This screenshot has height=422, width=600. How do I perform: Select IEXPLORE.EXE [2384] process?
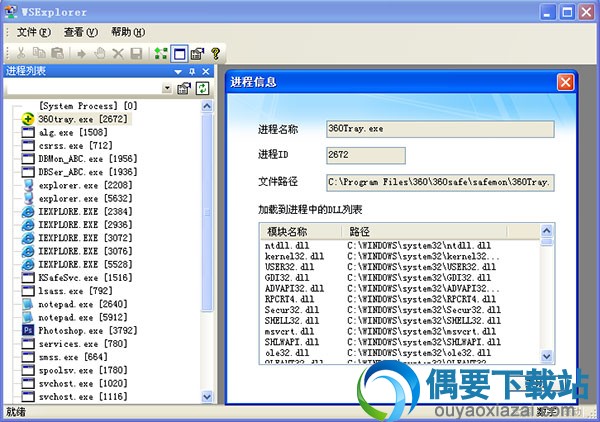click(85, 212)
